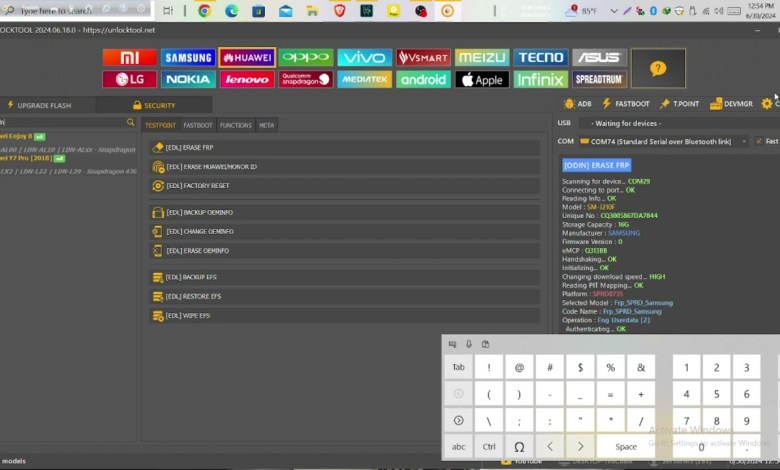
Task: Select the Infinix brand logo
Action: point(541,79)
